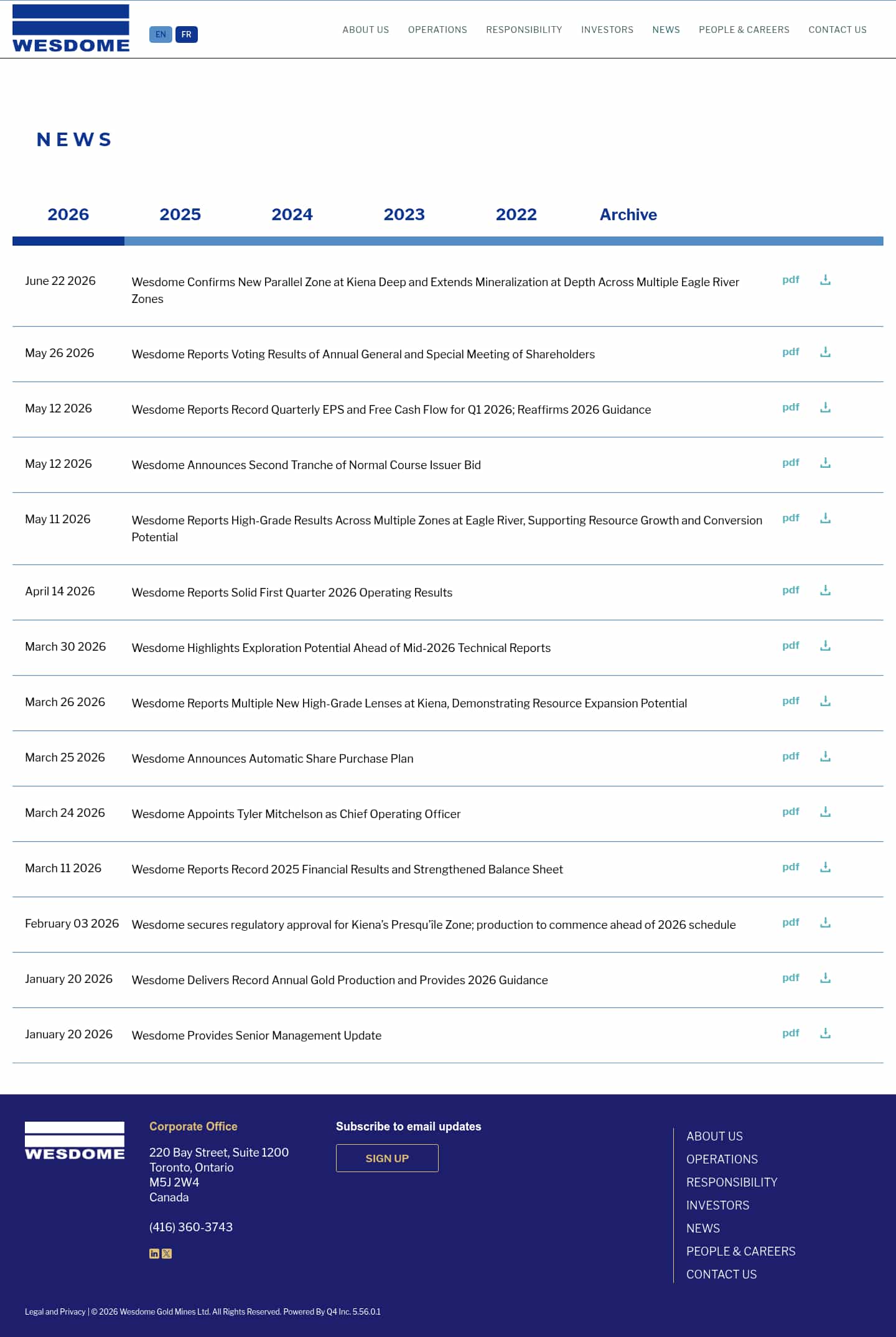Download the Record Annual Gold Production release
896x1337 pixels.
pyautogui.click(x=825, y=978)
